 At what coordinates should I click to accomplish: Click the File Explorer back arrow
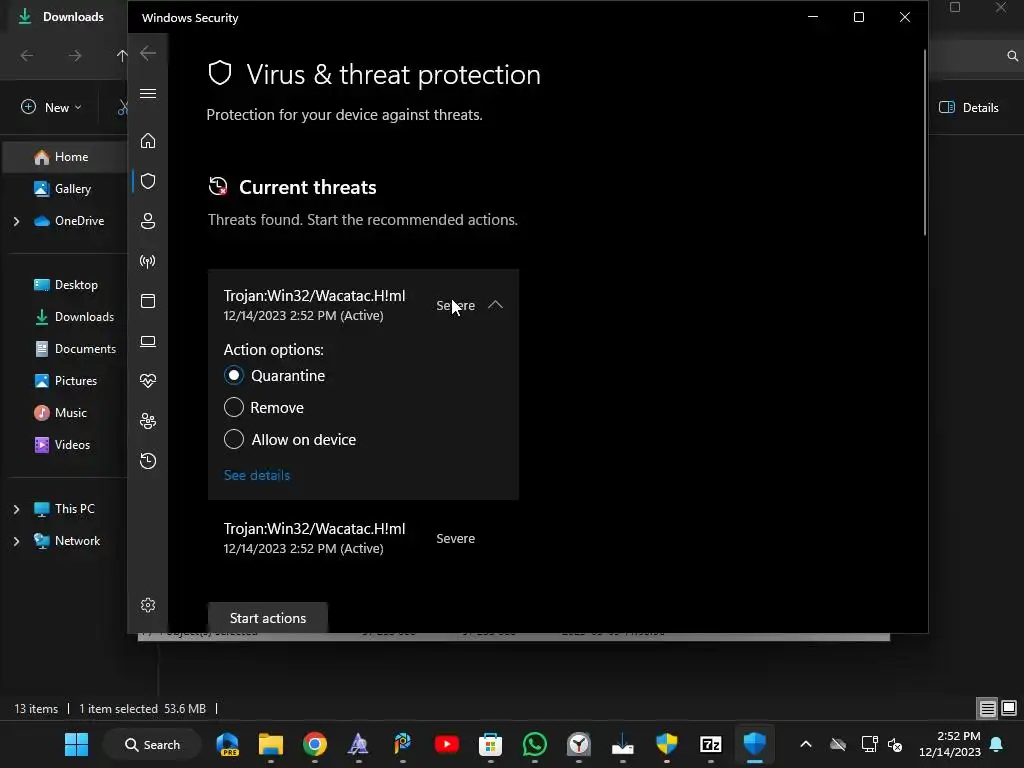pos(27,56)
